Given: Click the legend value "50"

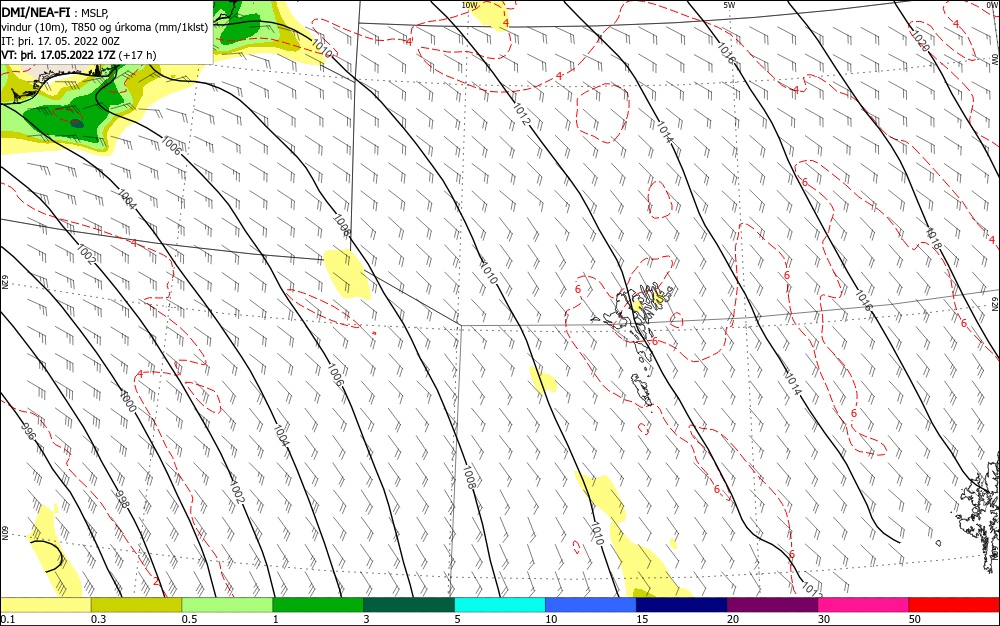Looking at the screenshot, I should [x=915, y=619].
